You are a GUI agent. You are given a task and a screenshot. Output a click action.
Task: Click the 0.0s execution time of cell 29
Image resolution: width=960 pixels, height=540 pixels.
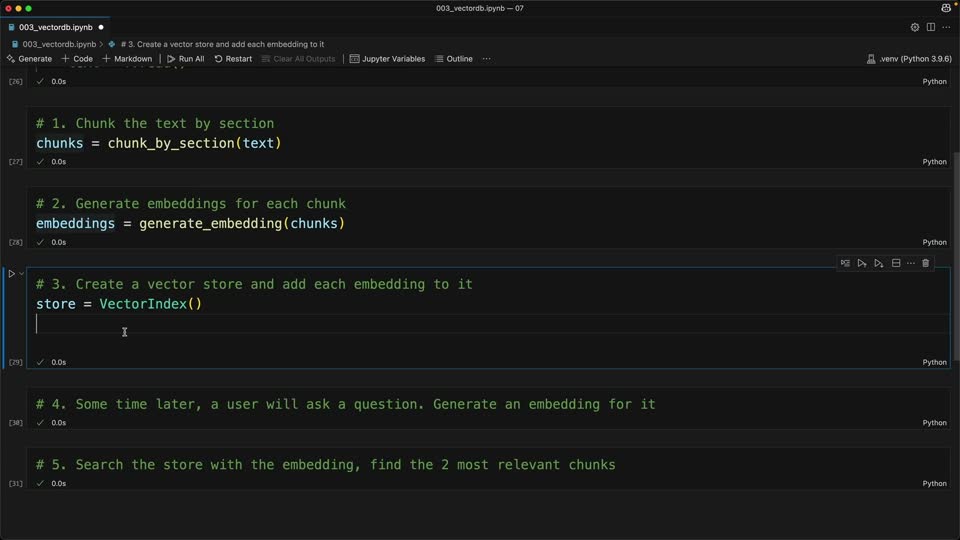point(59,362)
